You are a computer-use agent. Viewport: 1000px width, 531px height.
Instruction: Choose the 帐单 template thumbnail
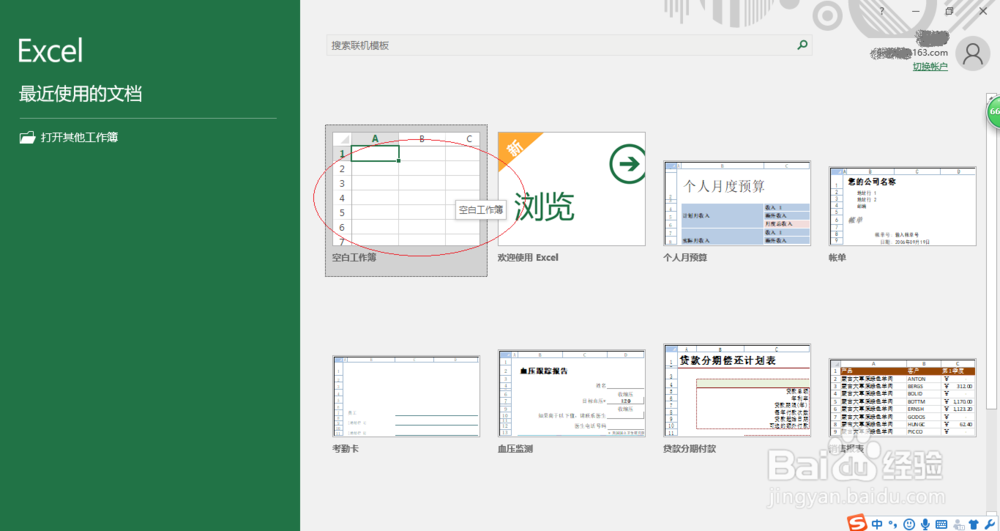[x=902, y=206]
